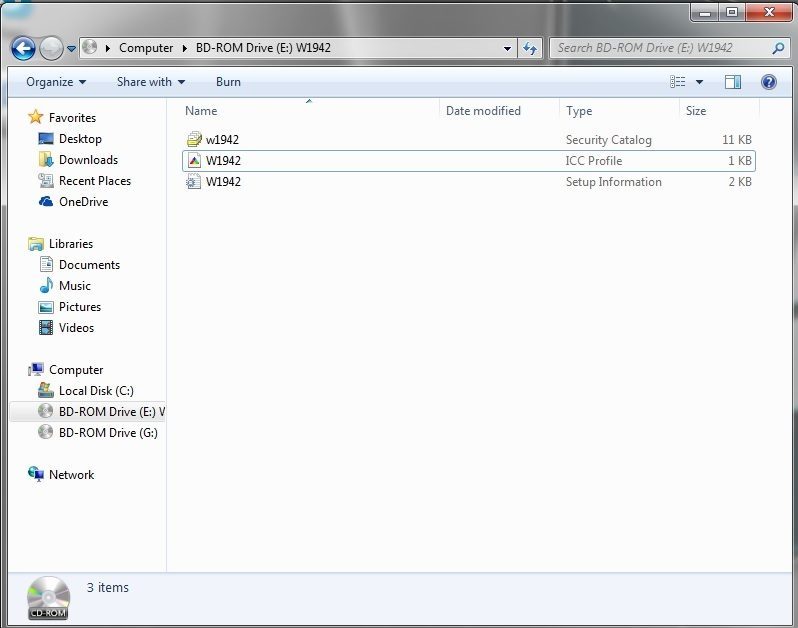
Task: Click the greyed Forward arrow button
Action: click(x=51, y=49)
